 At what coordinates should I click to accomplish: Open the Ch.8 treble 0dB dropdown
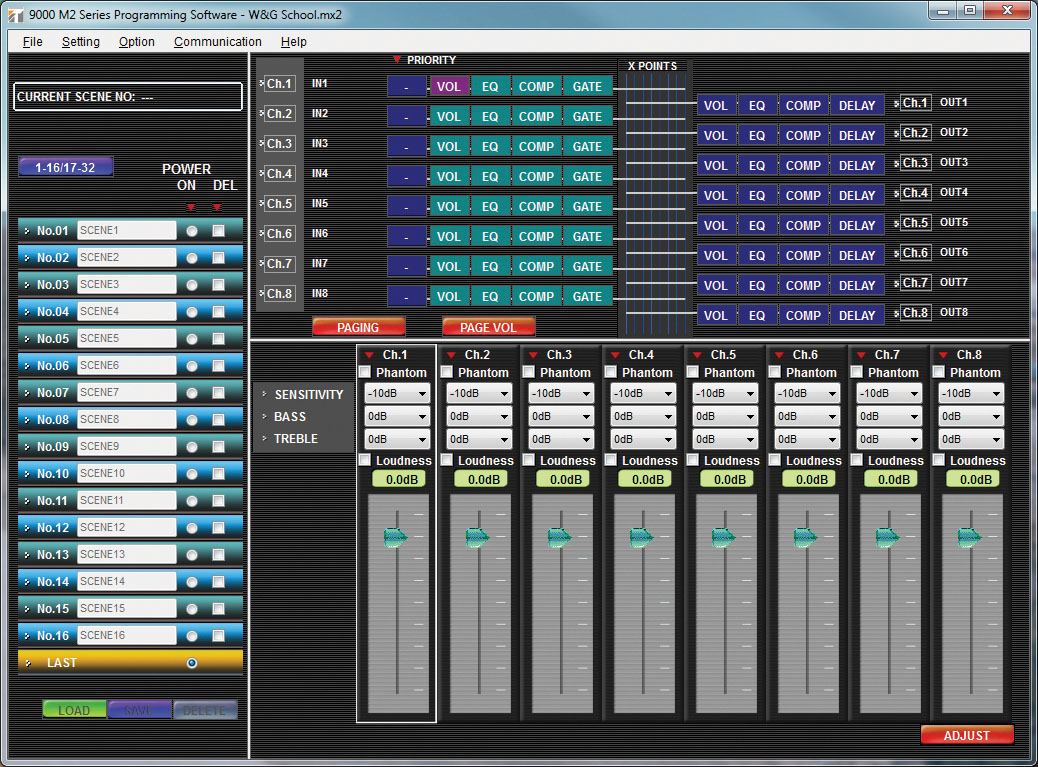[971, 438]
